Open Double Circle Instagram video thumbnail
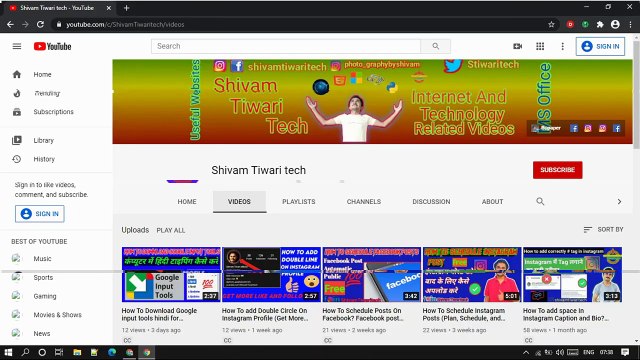 coord(271,274)
